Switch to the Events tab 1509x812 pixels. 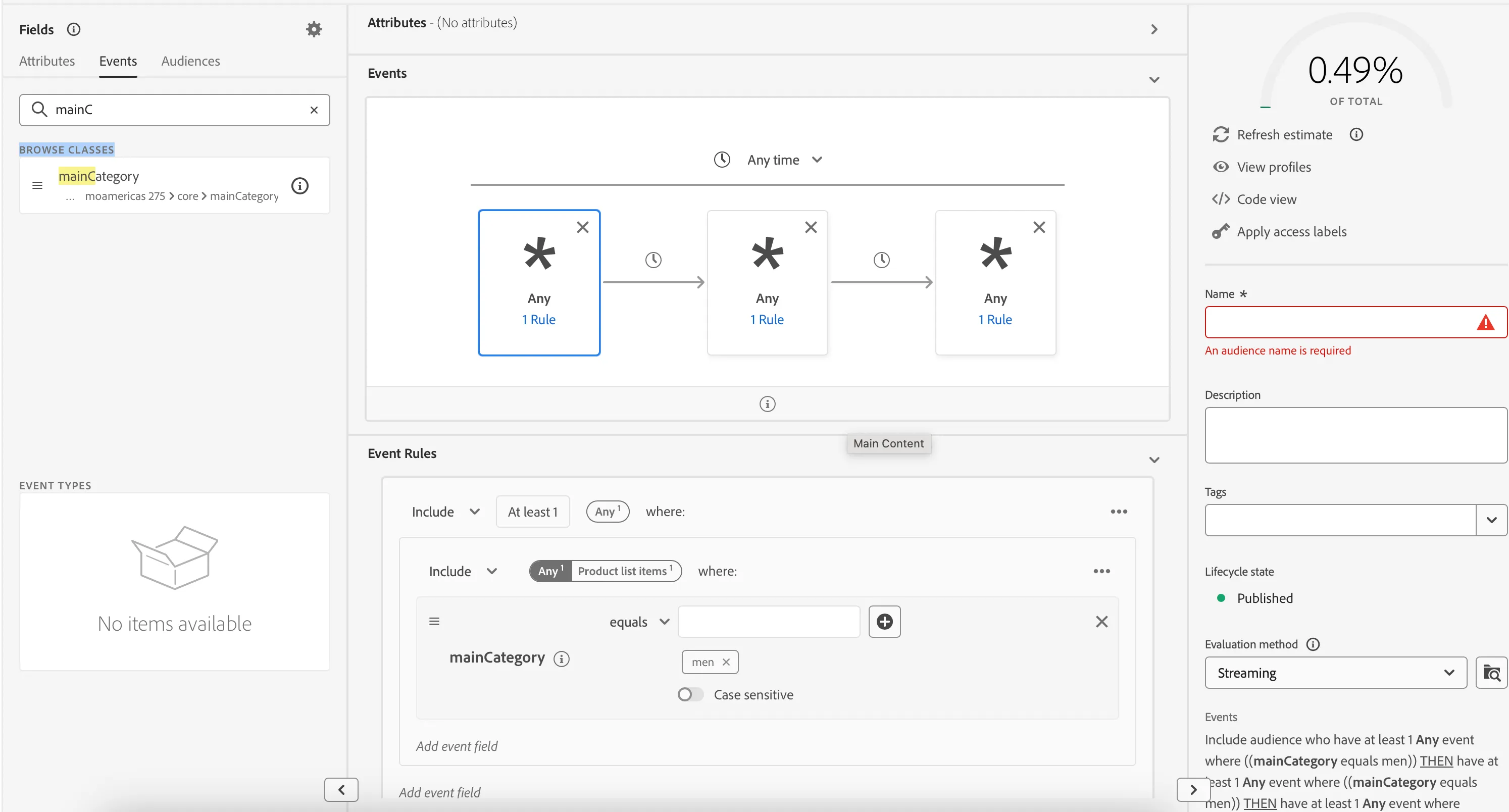[118, 61]
